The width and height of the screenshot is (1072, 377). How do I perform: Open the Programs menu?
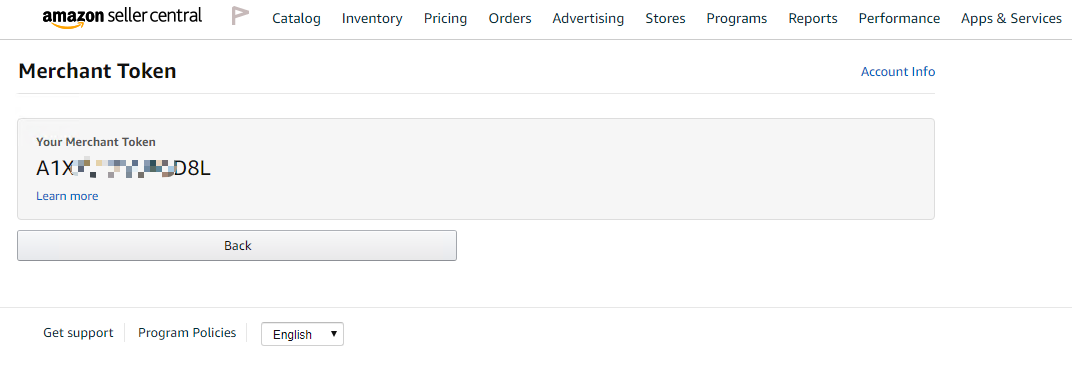point(736,18)
